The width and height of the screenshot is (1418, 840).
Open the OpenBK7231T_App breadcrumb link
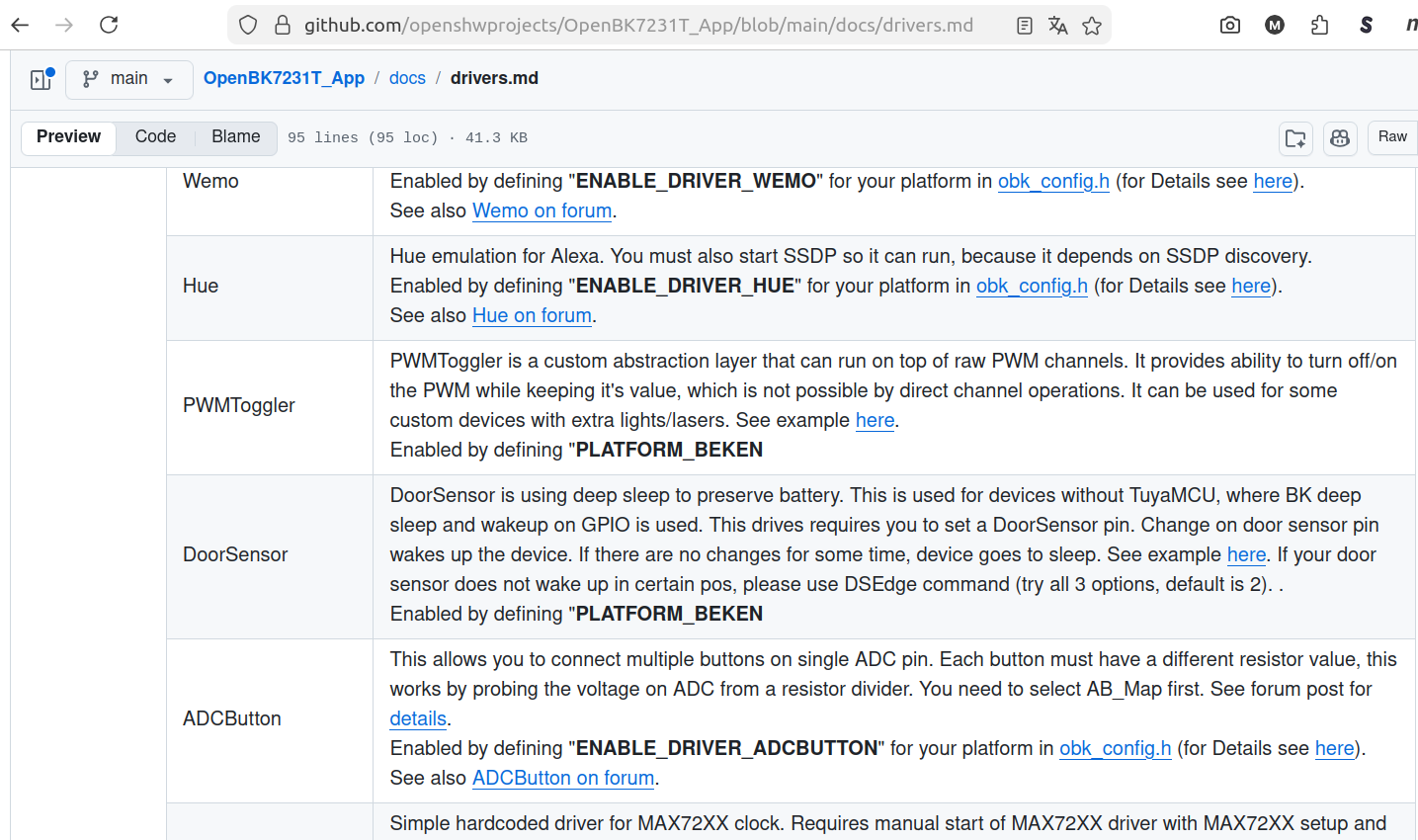click(x=284, y=78)
